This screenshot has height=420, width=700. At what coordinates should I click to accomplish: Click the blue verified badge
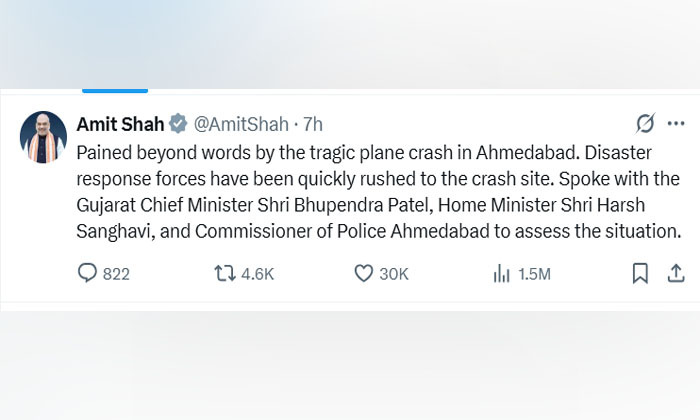pyautogui.click(x=177, y=124)
